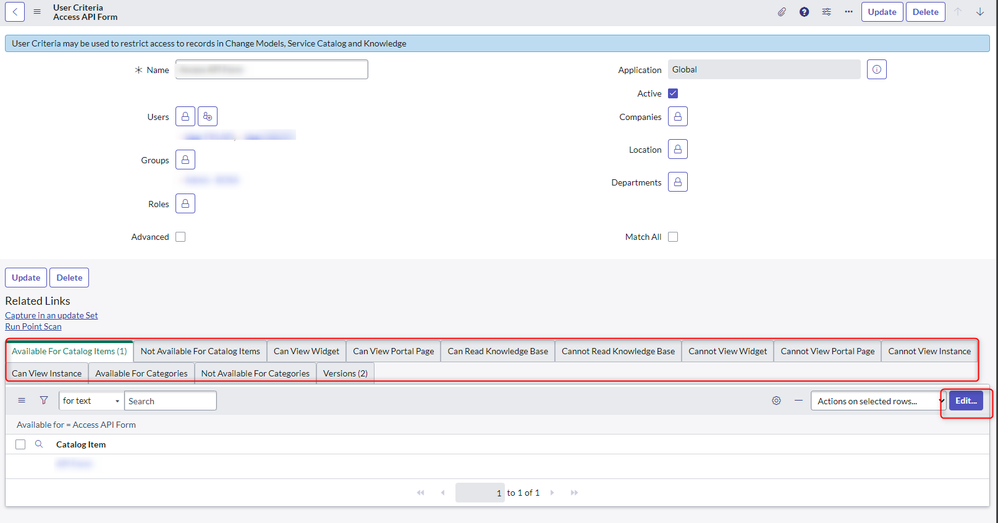Unlock the Groups field lock icon
The height and width of the screenshot is (523, 998).
[x=185, y=160]
